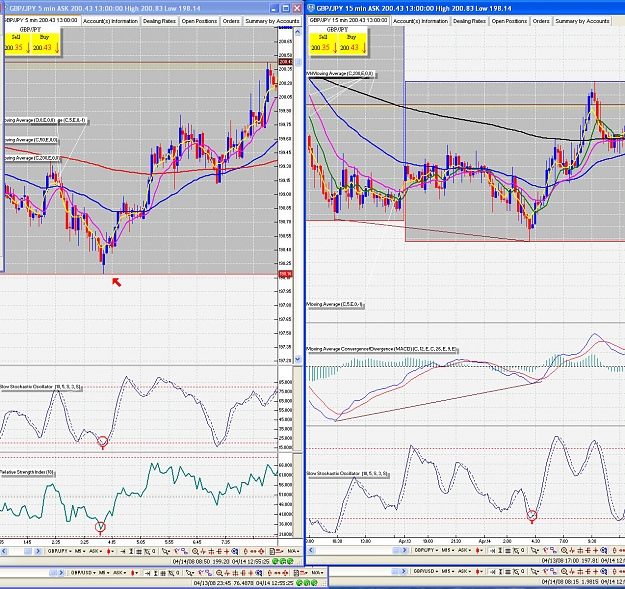This screenshot has width=625, height=589.
Task: Open the GBP/USD symbol dropdown in bottom-left window toolbar
Action: coord(83,573)
